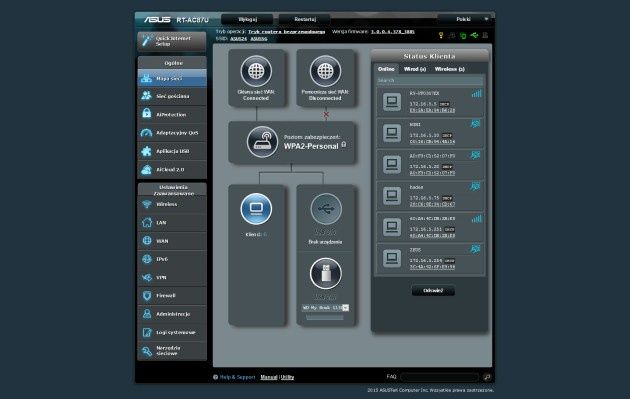The height and width of the screenshot is (399, 630).
Task: Open Adaptacyjny QoS sidebar item
Action: [x=172, y=133]
